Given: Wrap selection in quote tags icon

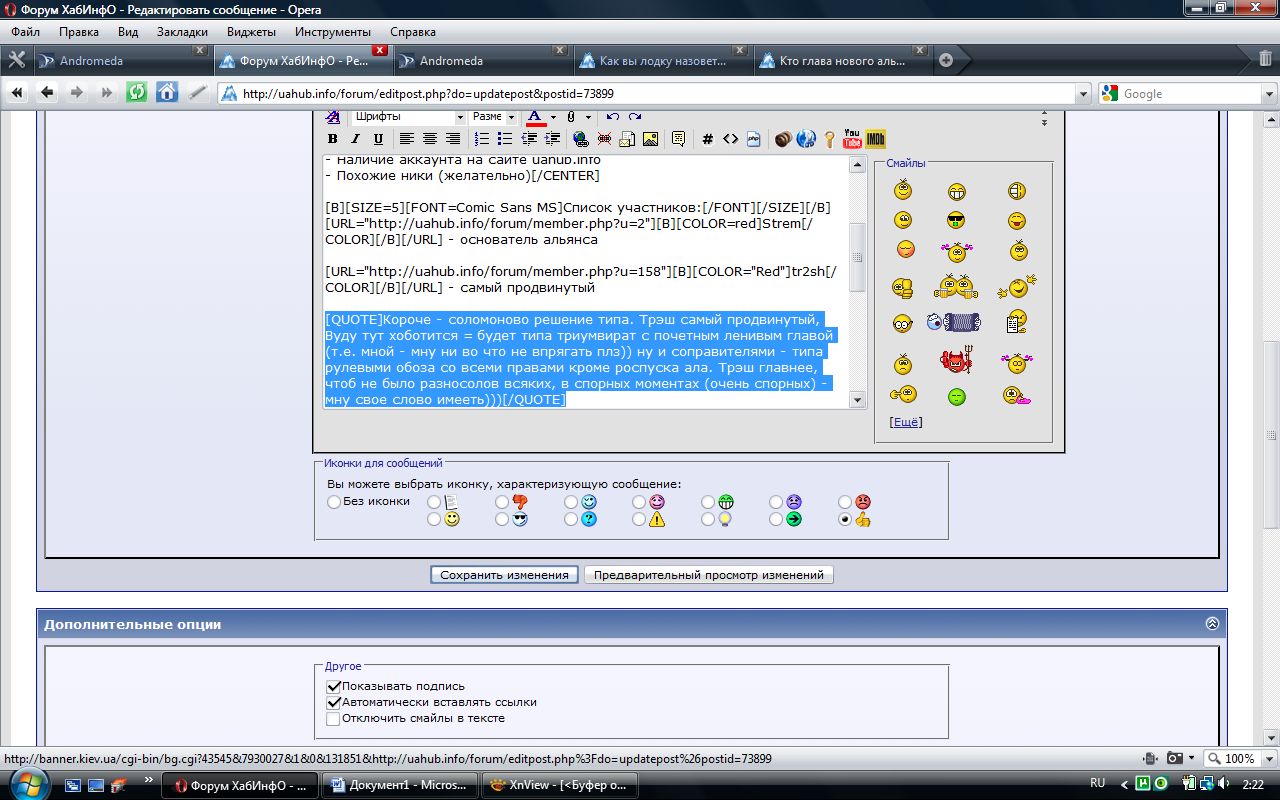Looking at the screenshot, I should (678, 139).
